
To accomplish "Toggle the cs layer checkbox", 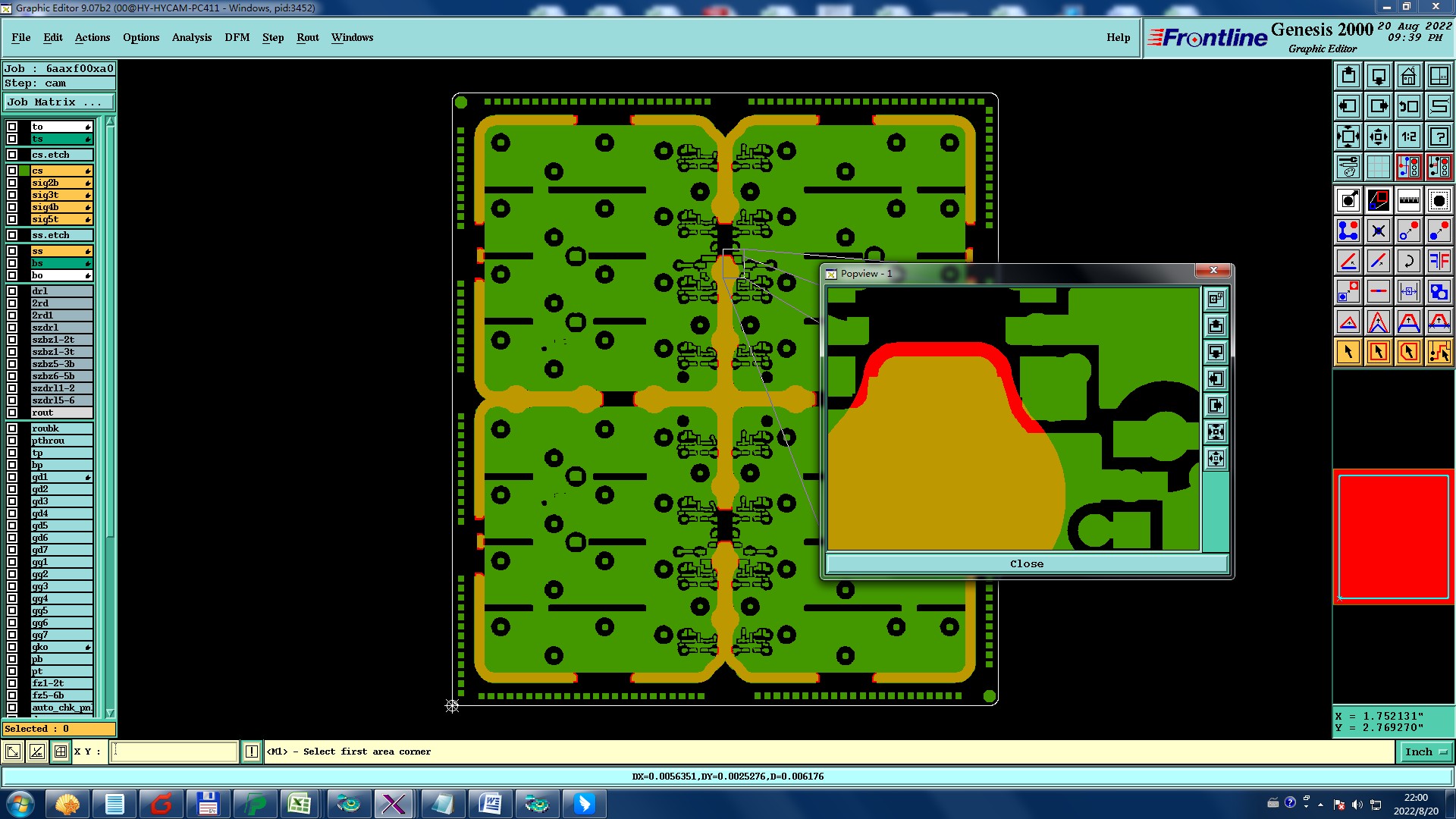I will point(12,171).
